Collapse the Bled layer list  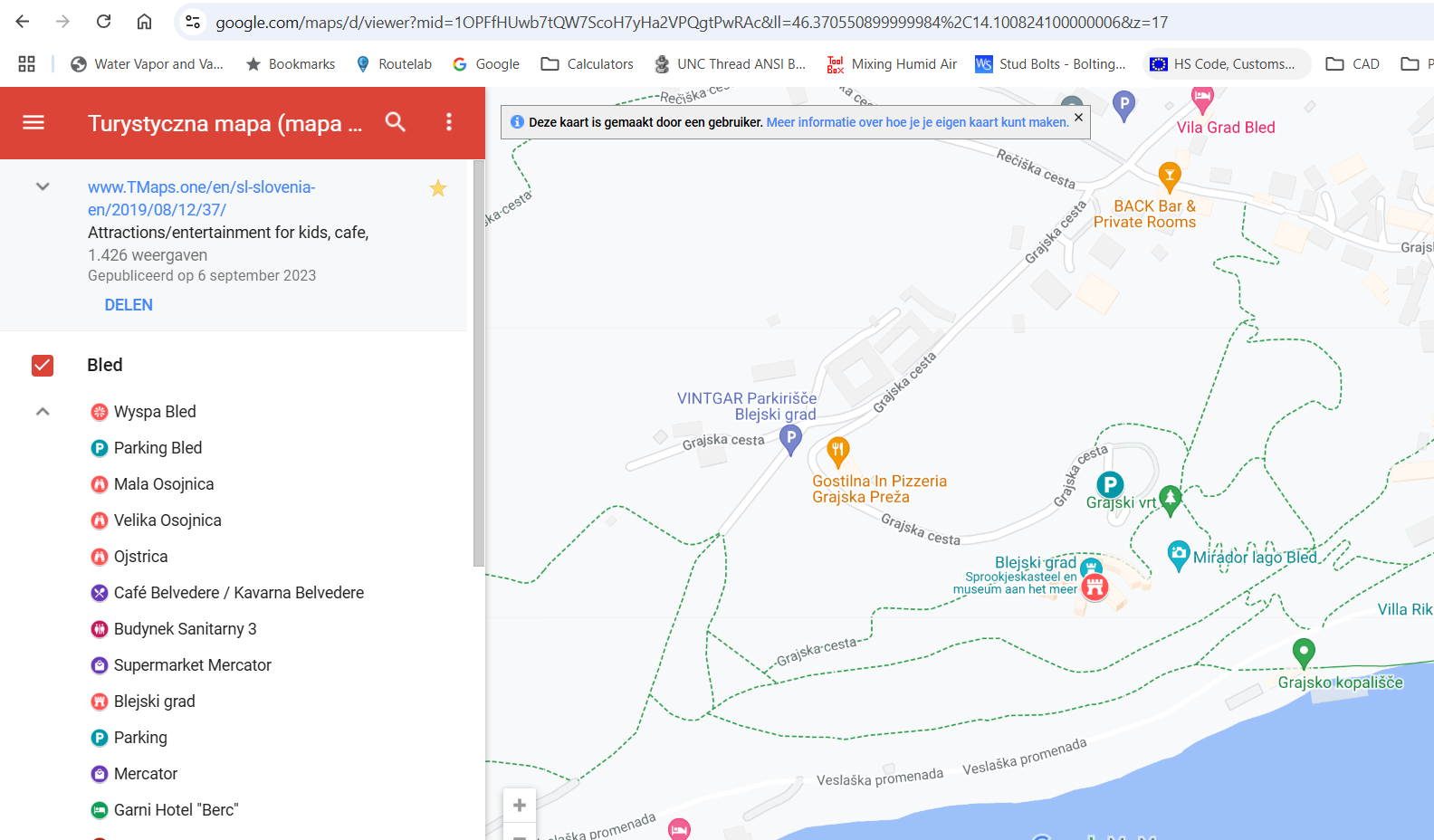pyautogui.click(x=43, y=412)
